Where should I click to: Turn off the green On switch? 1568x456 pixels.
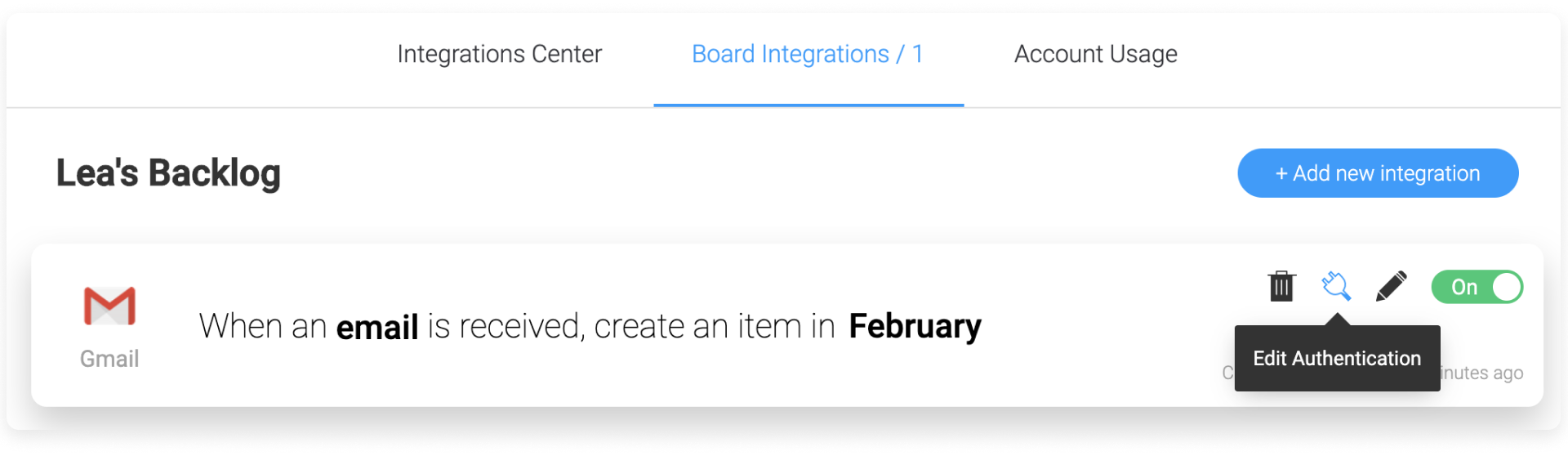click(x=1477, y=287)
